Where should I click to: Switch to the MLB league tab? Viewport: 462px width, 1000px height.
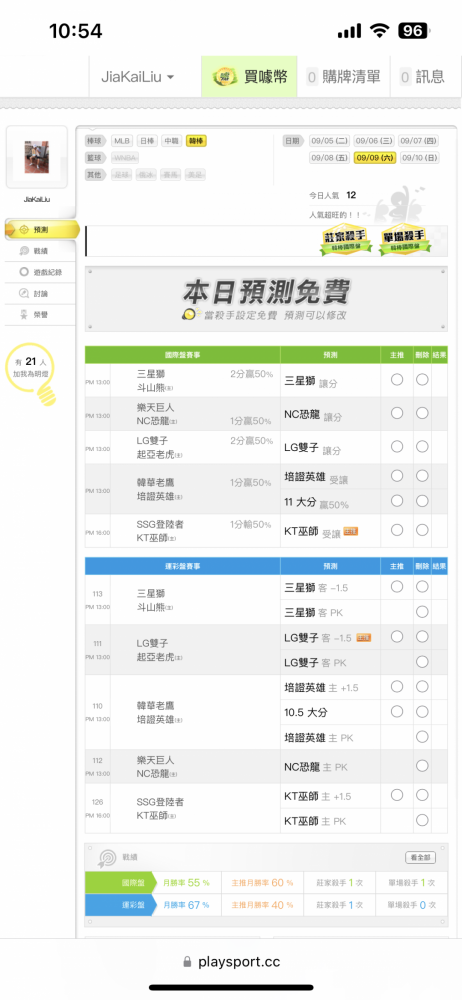click(x=122, y=141)
